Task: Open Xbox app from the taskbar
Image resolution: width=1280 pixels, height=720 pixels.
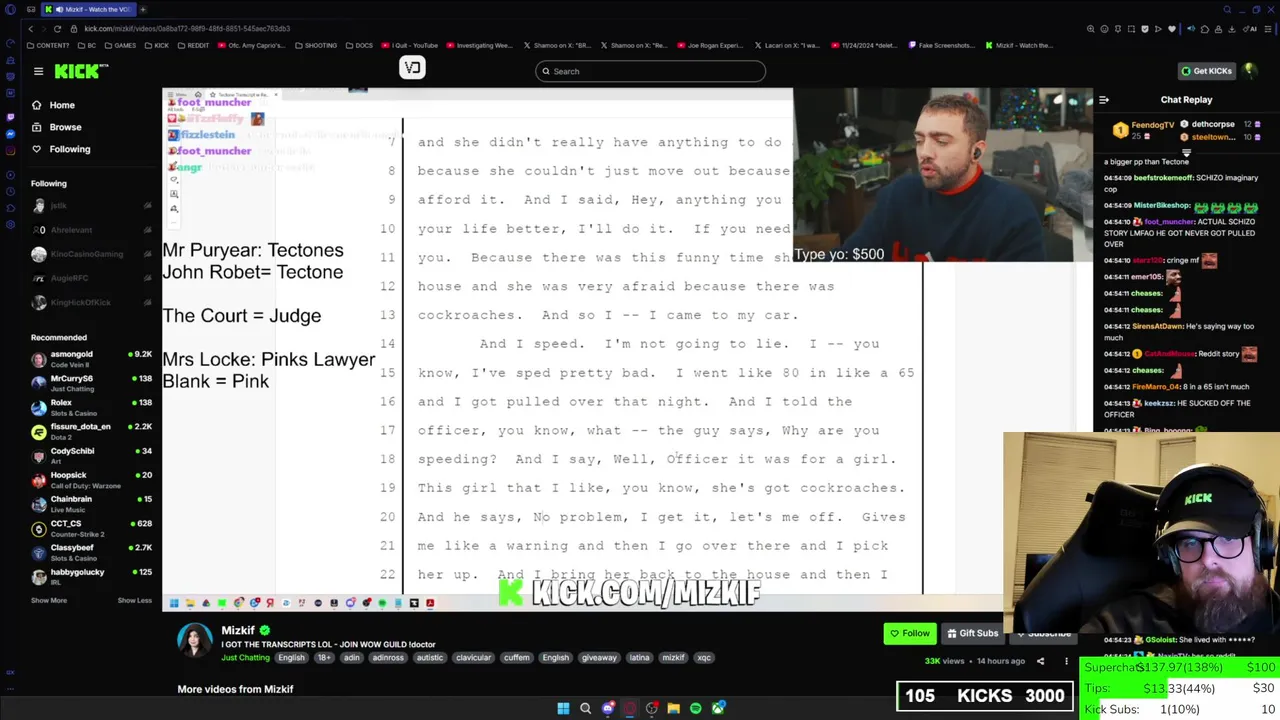Action: coord(718,708)
